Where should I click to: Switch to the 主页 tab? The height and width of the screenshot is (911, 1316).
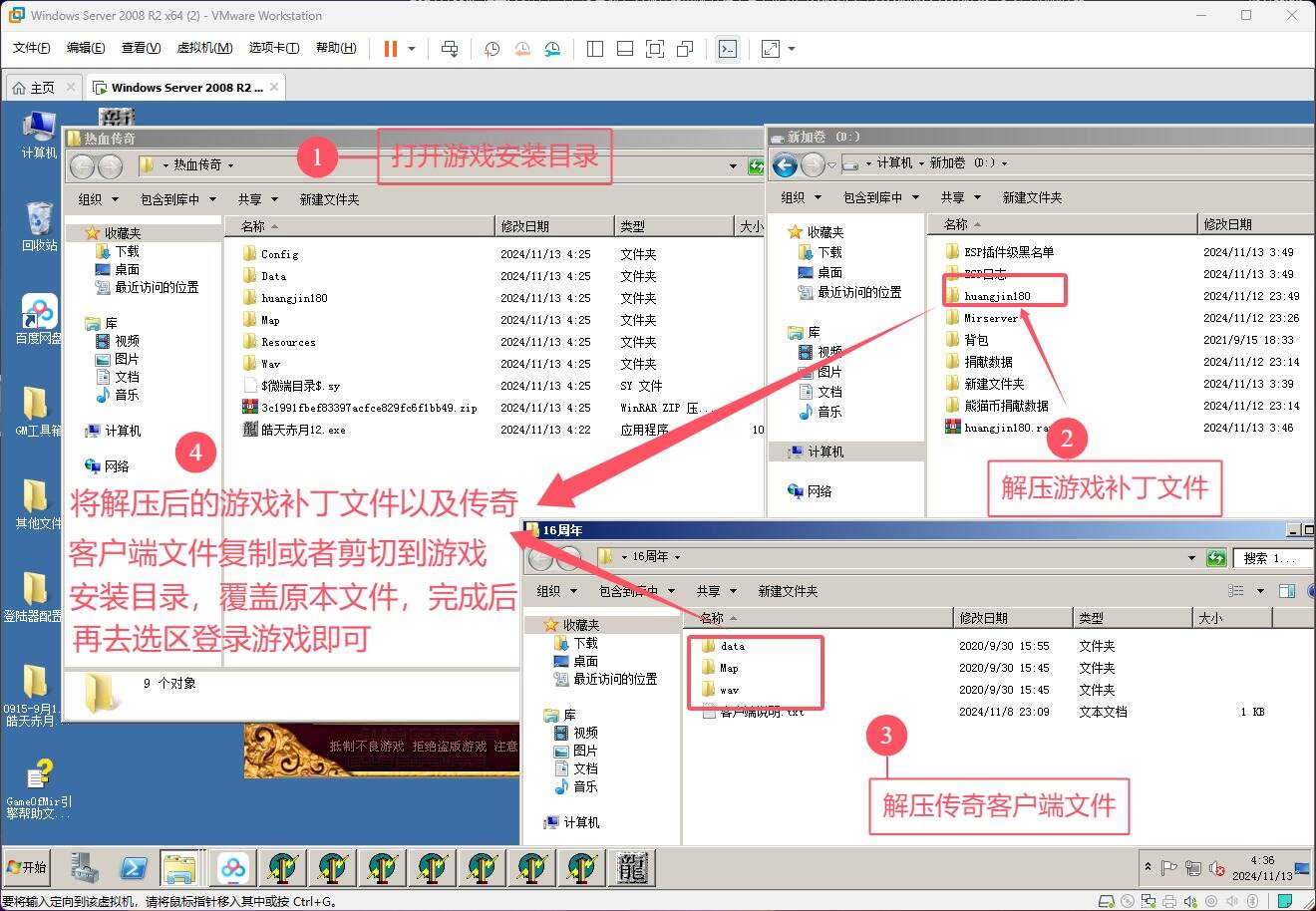click(x=34, y=88)
